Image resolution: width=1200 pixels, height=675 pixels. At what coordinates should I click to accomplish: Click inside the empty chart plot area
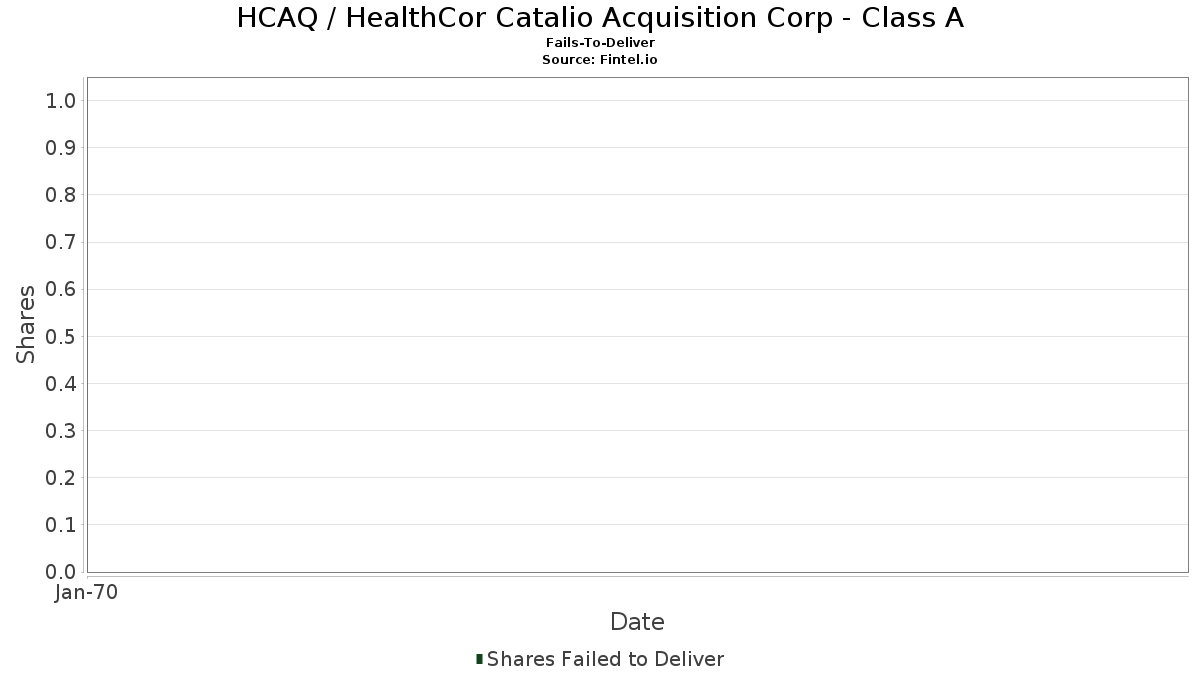tap(637, 325)
